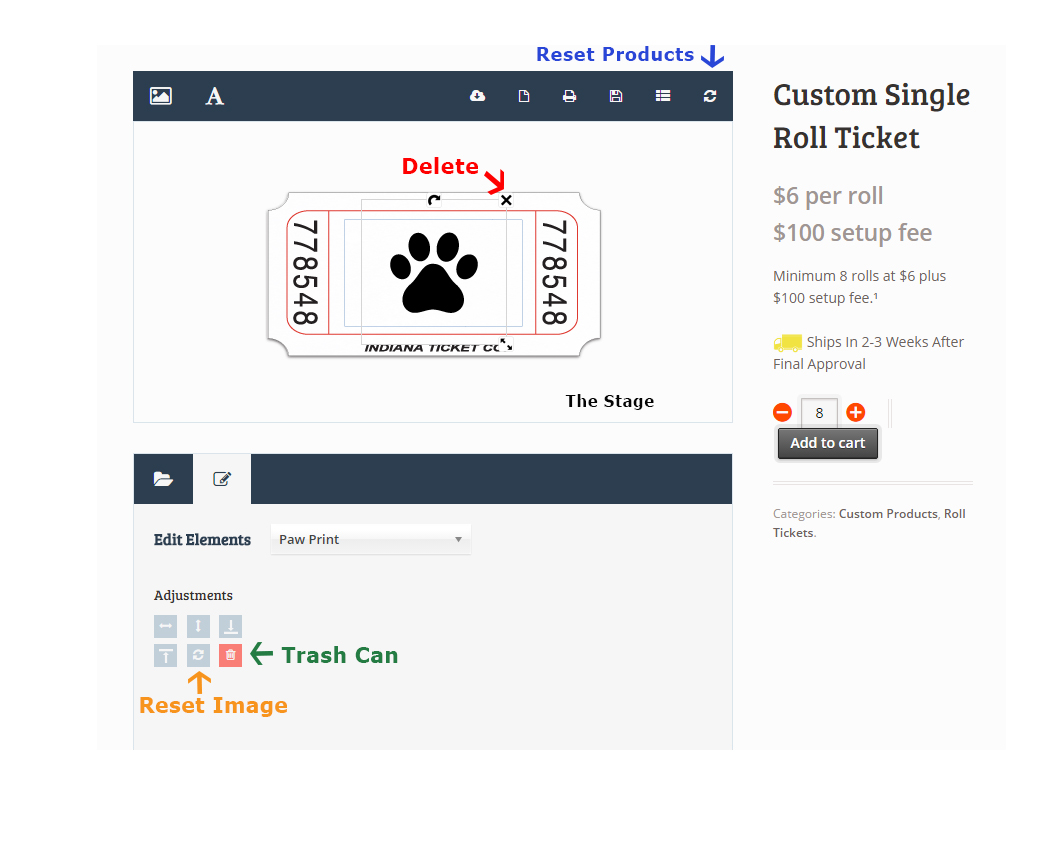This screenshot has height=864, width=1048.
Task: Select the Add Text 'A' tool
Action: [214, 96]
